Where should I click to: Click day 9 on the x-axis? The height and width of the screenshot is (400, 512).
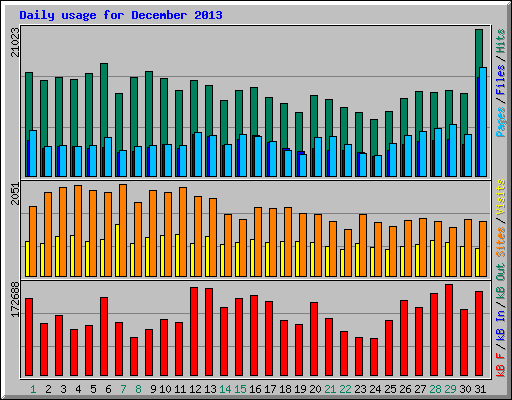pos(153,389)
